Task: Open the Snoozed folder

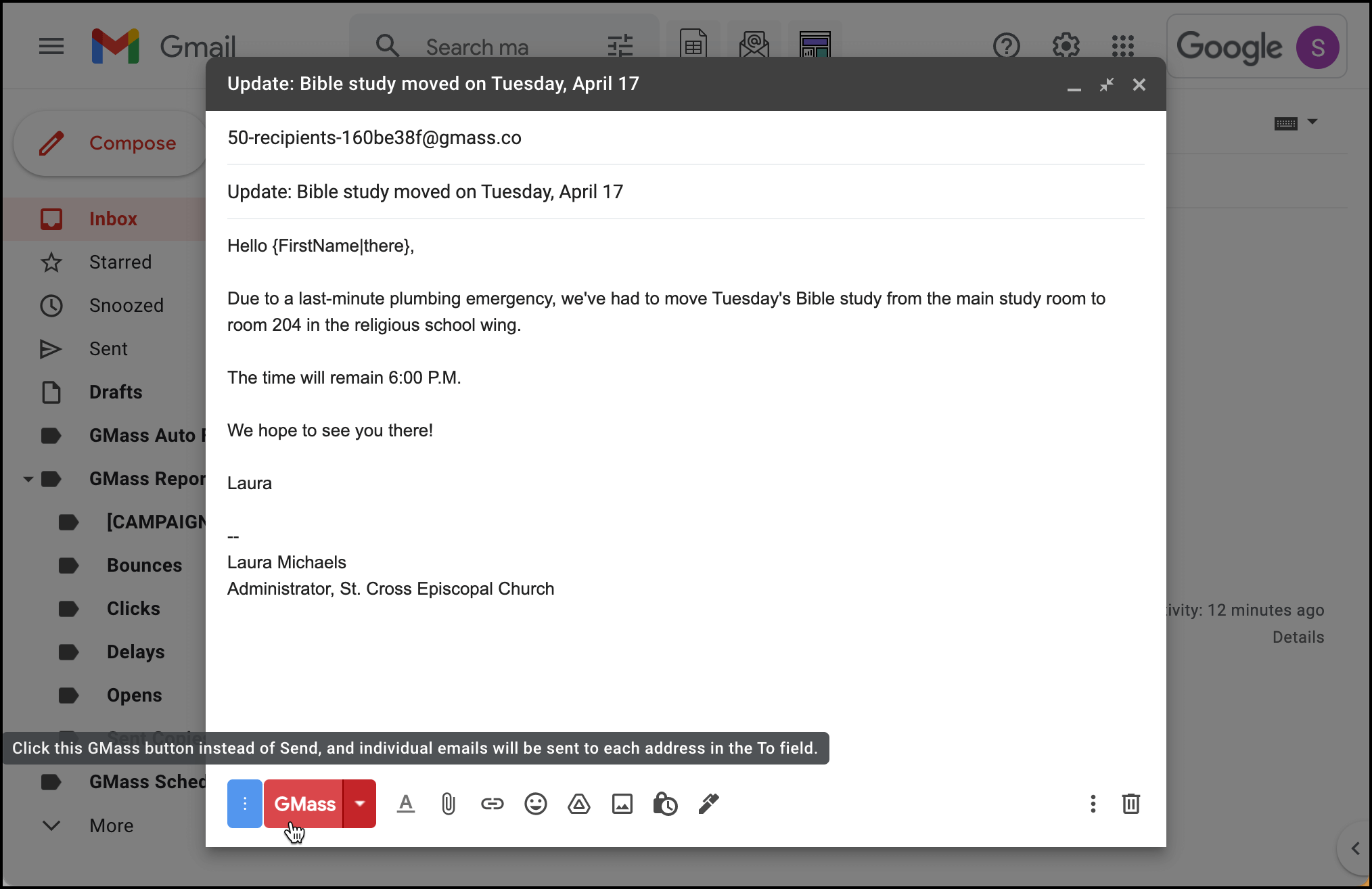Action: tap(104, 306)
